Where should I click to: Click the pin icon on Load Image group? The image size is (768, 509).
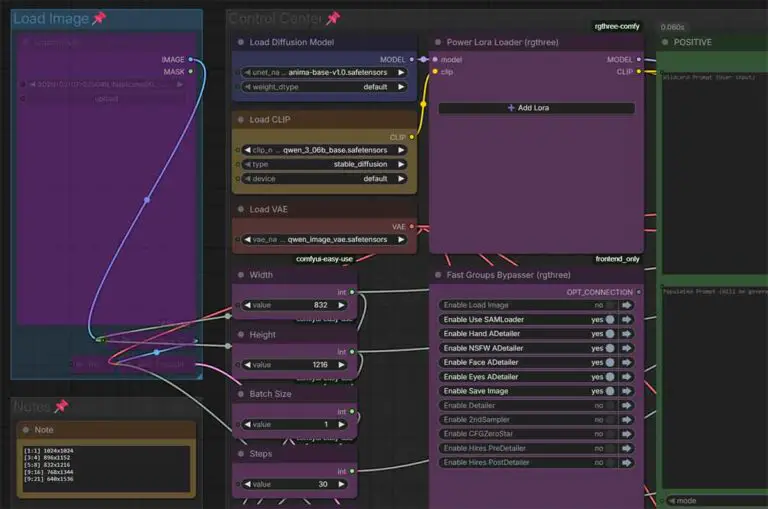point(99,19)
